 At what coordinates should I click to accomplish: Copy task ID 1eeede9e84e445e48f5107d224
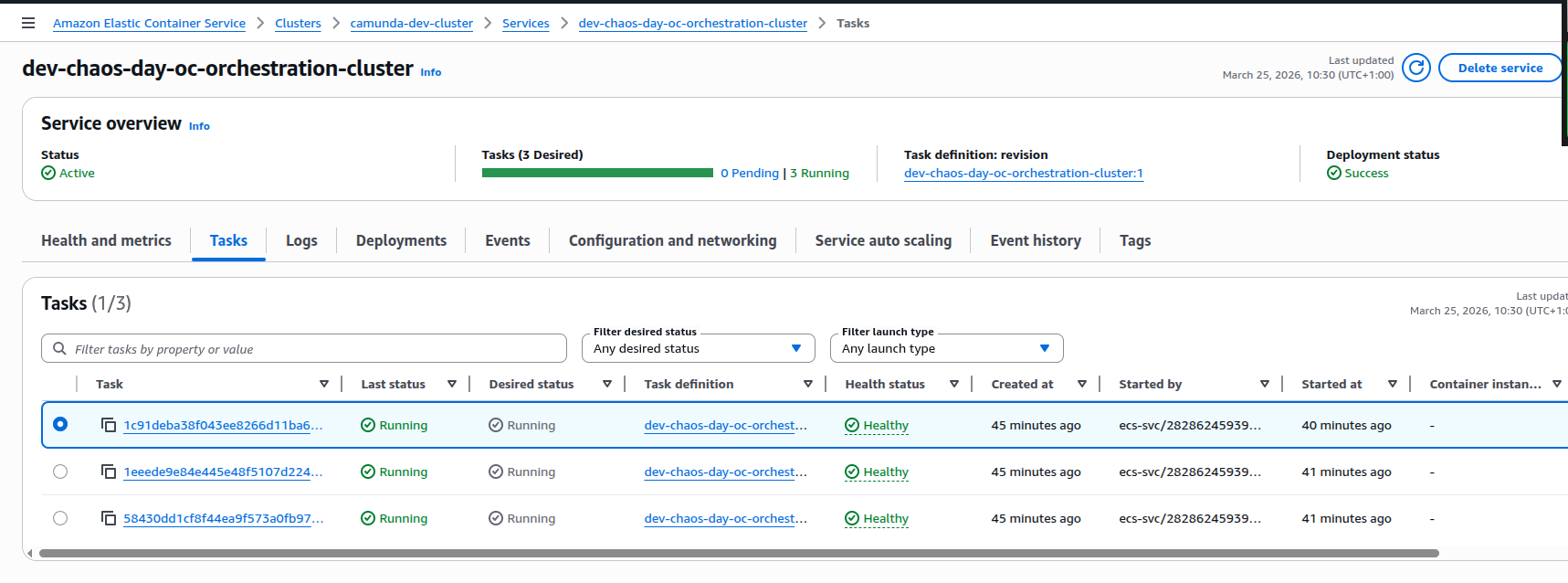(109, 472)
